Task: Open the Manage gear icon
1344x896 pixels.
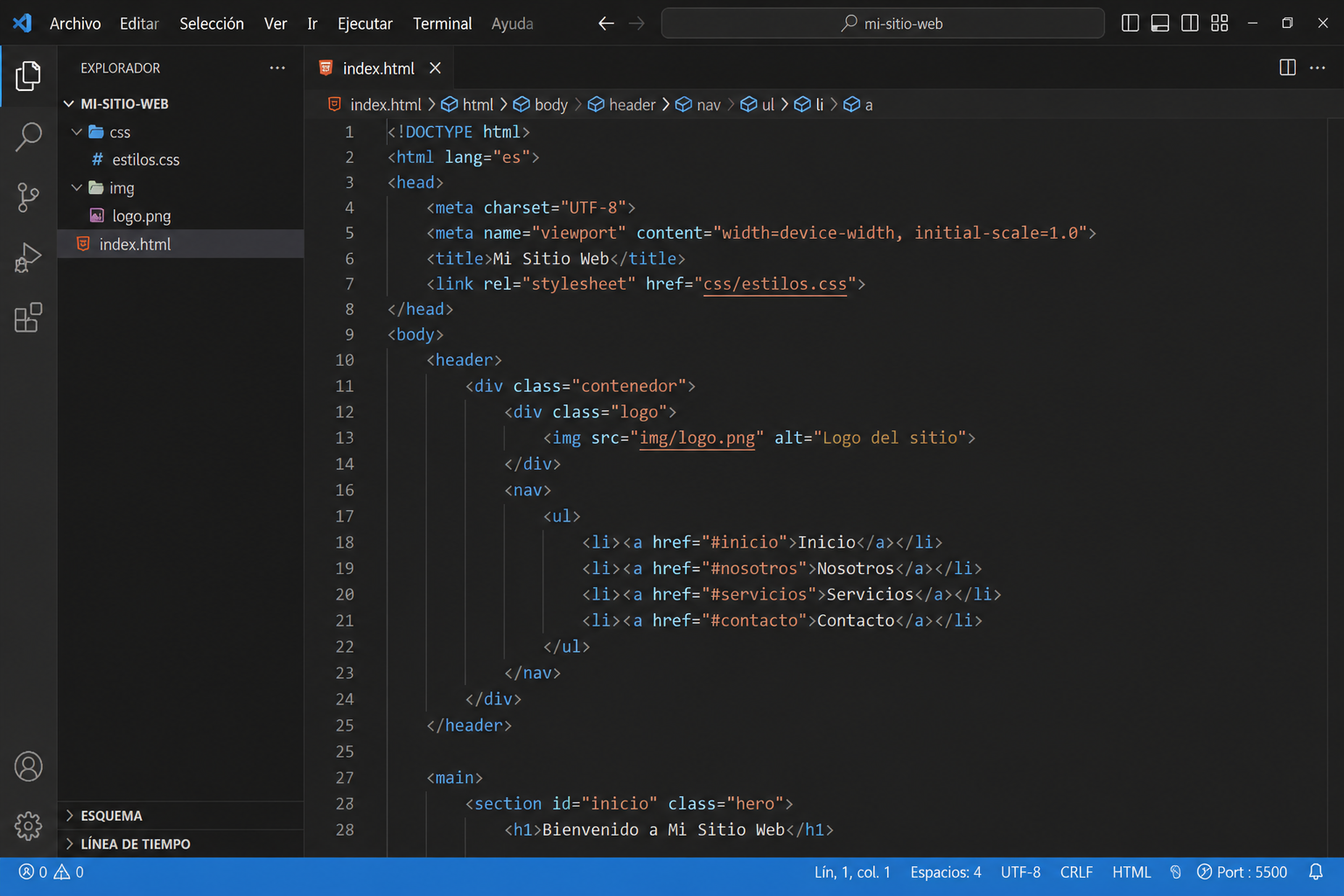Action: pos(28,825)
